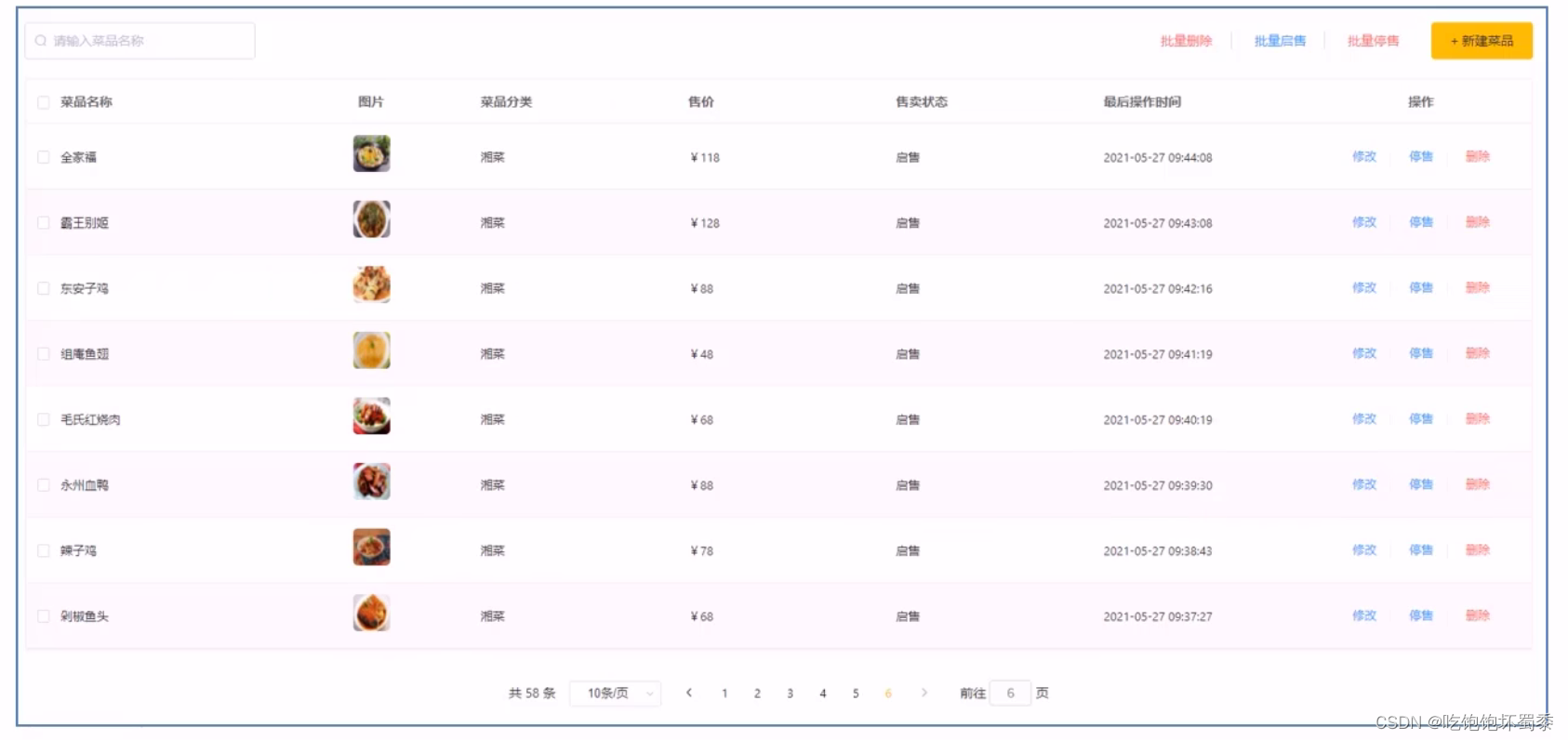The image size is (1568, 740).
Task: Check the box for 组庵鱼翅 row
Action: pyautogui.click(x=44, y=354)
